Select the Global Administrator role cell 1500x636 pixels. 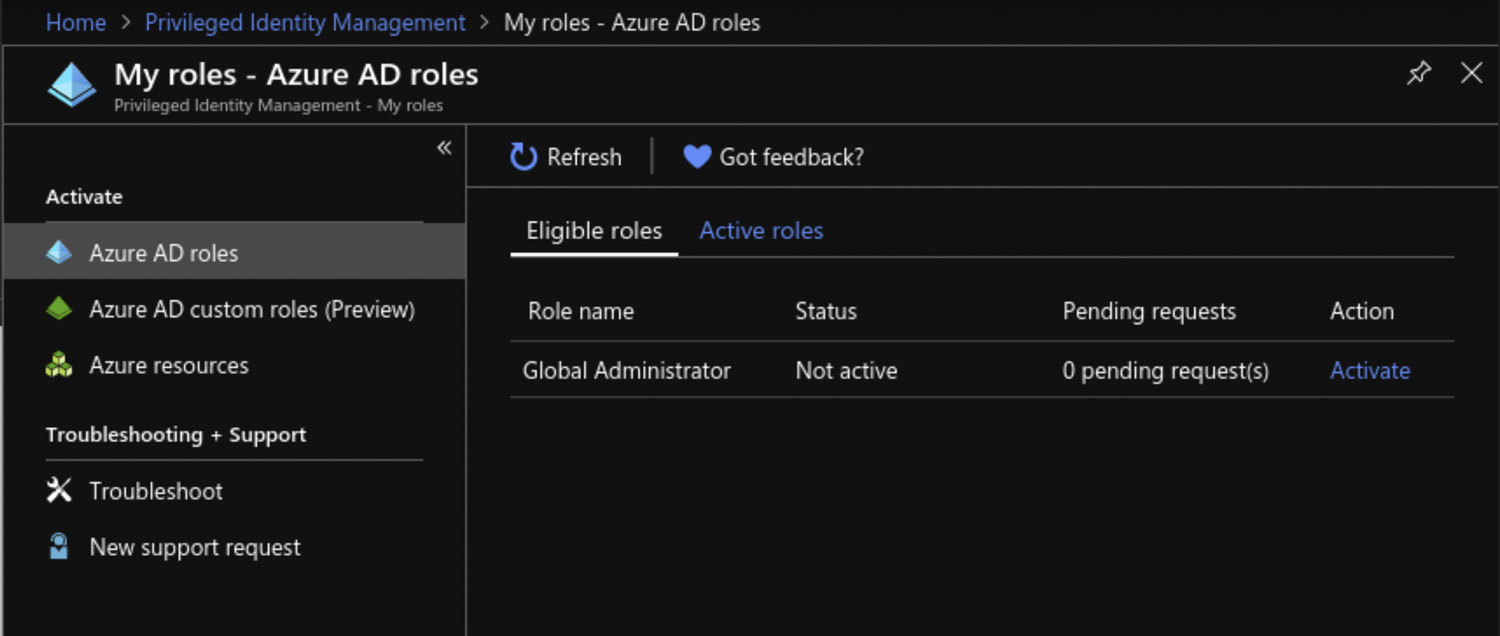click(x=627, y=371)
